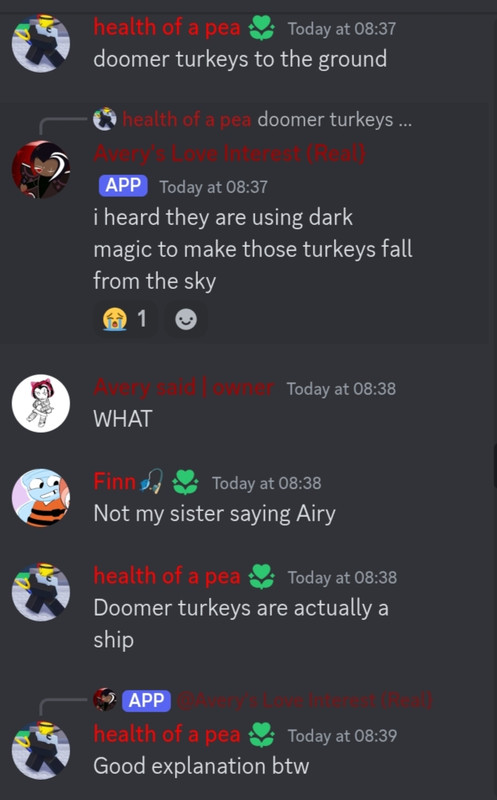Open Avery said owner's avatar

click(x=41, y=404)
